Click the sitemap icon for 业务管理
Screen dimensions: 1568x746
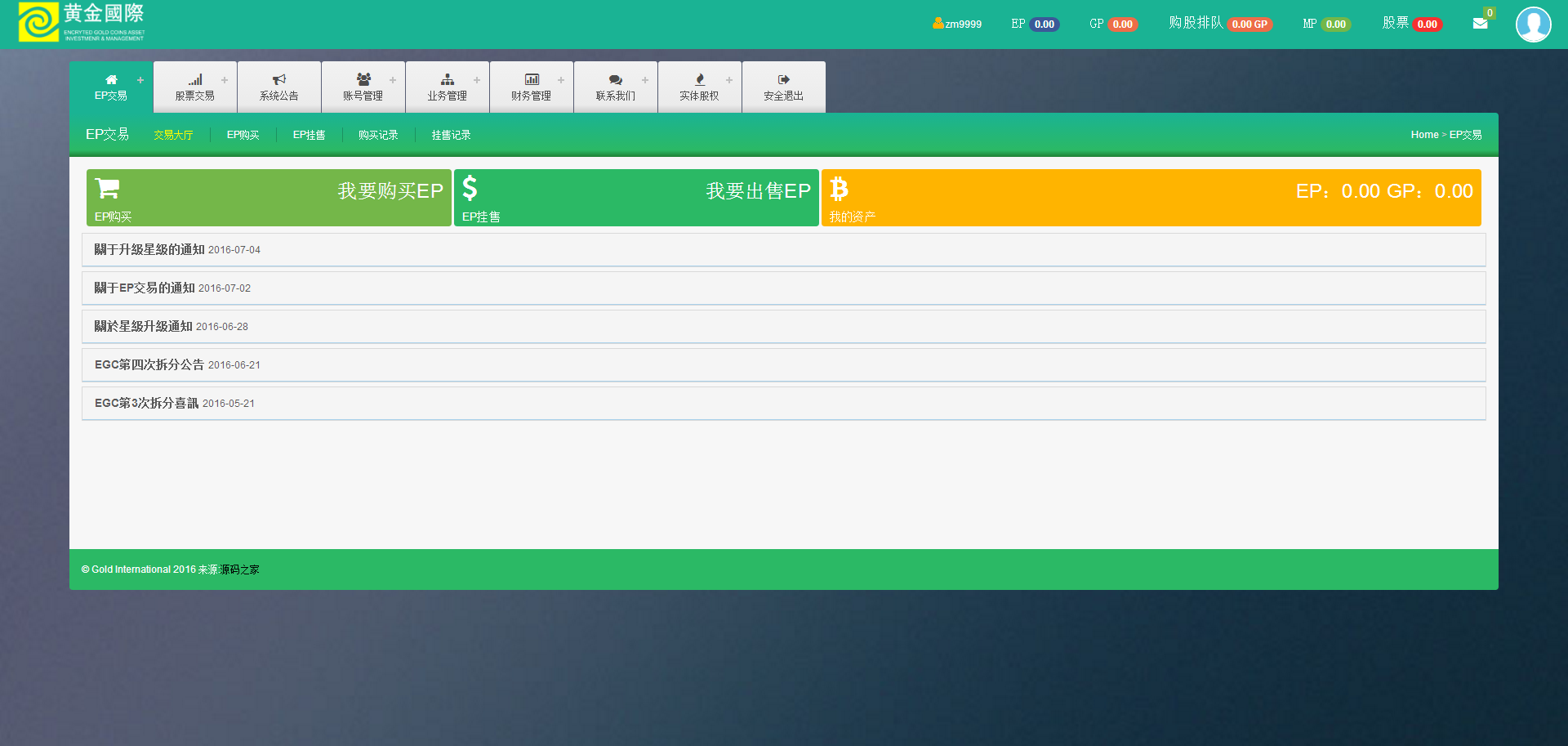pyautogui.click(x=448, y=79)
